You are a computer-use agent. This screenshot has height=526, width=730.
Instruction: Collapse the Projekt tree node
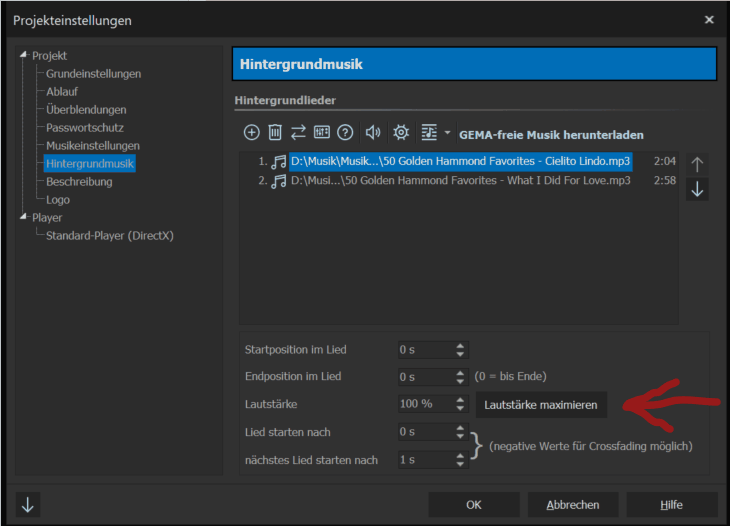coord(24,56)
